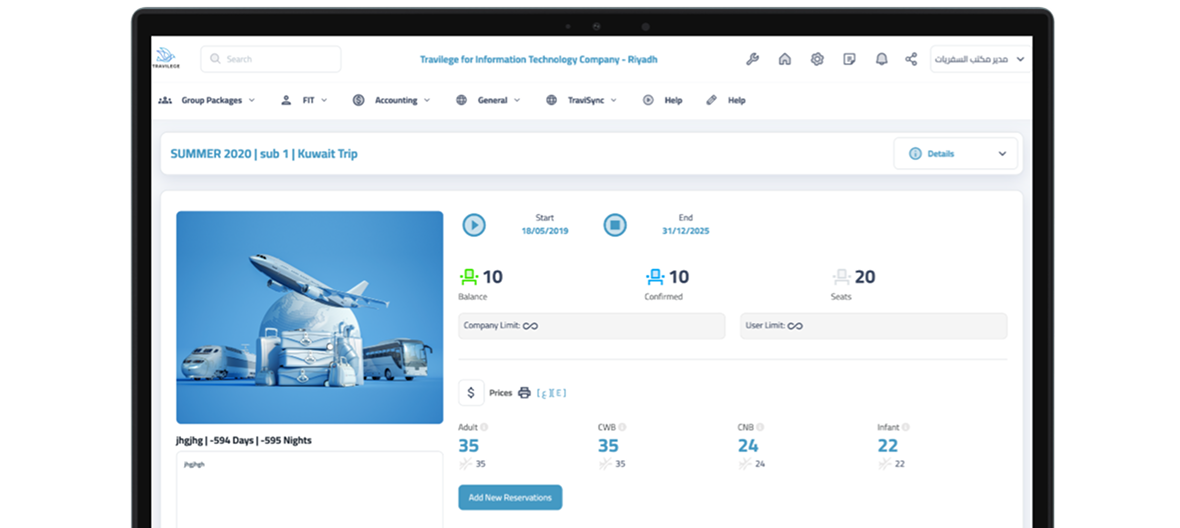Screen dimensions: 1180x528
Task: Open the FIT menu
Action: pos(308,100)
